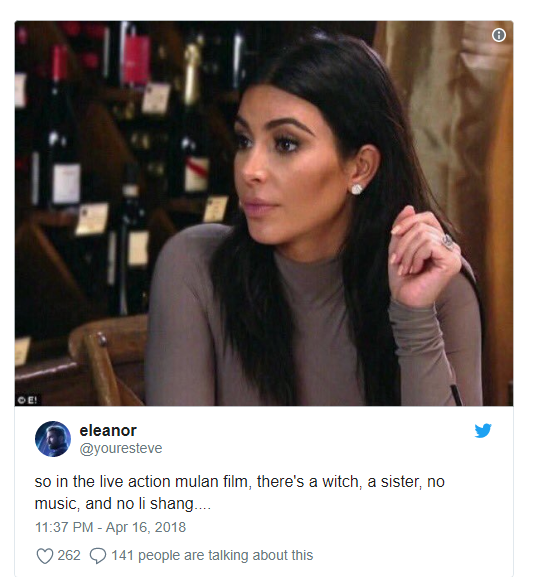Image resolution: width=538 pixels, height=577 pixels.
Task: Open the 11:37 PM - Apr 16, 2018 timestamp
Action: click(x=110, y=527)
